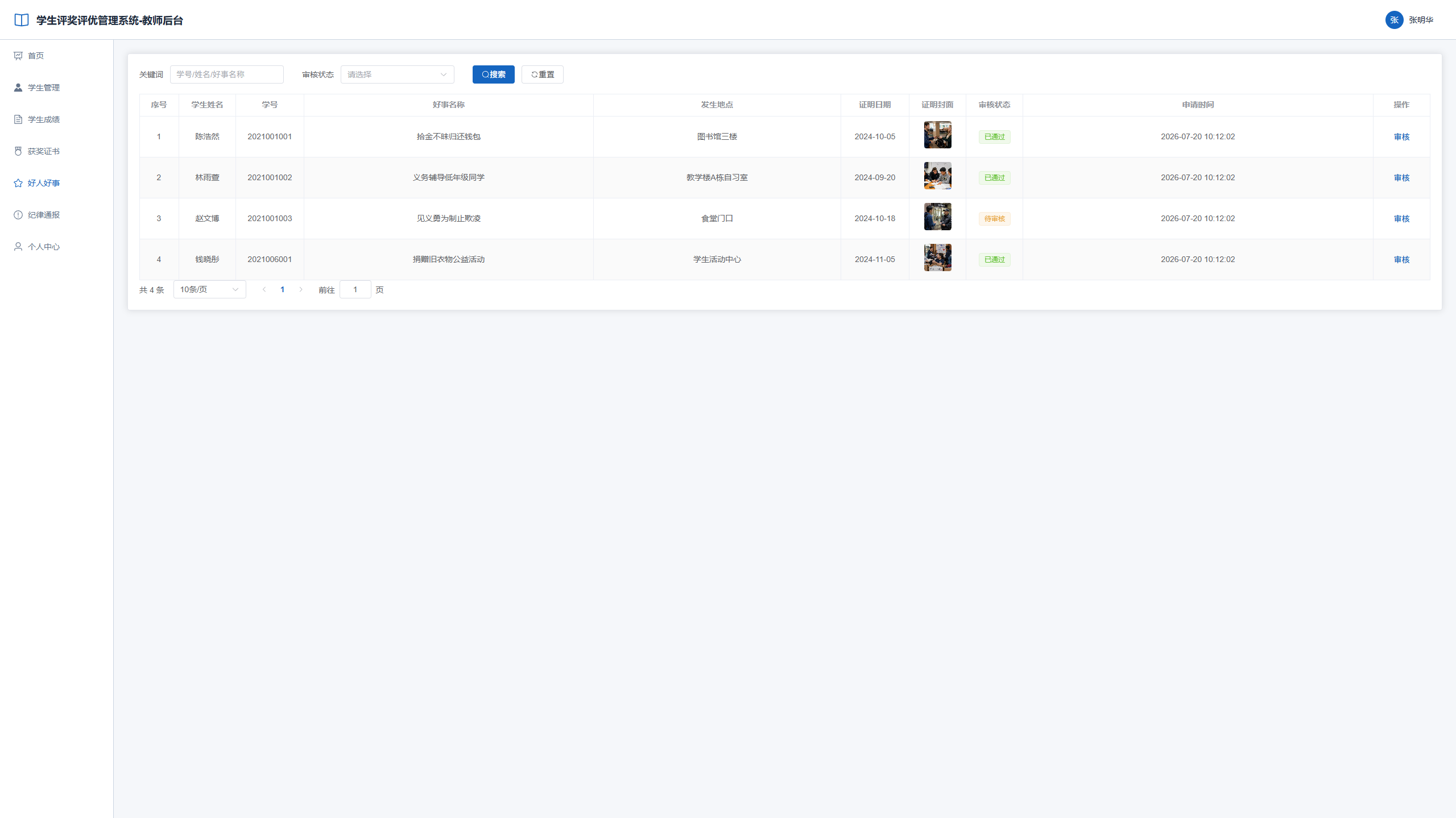This screenshot has height=818, width=1456.
Task: Click 审核 link for 陈浩然
Action: tap(1401, 137)
